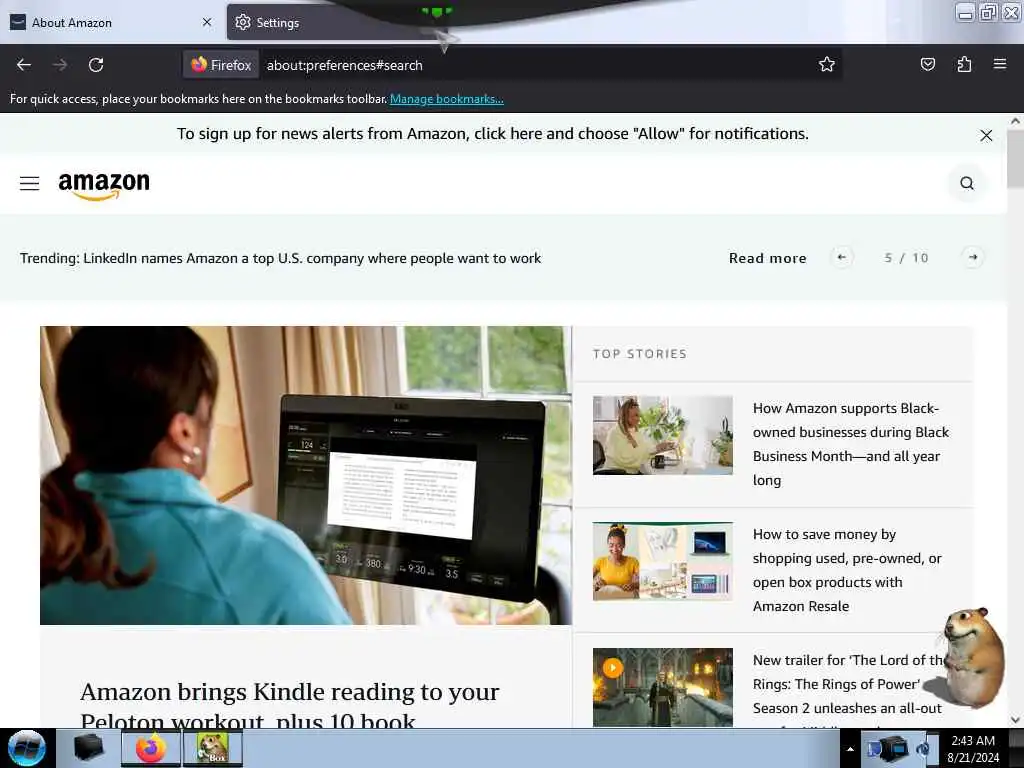1024x768 pixels.
Task: Go back to the previous page
Action: [x=24, y=65]
